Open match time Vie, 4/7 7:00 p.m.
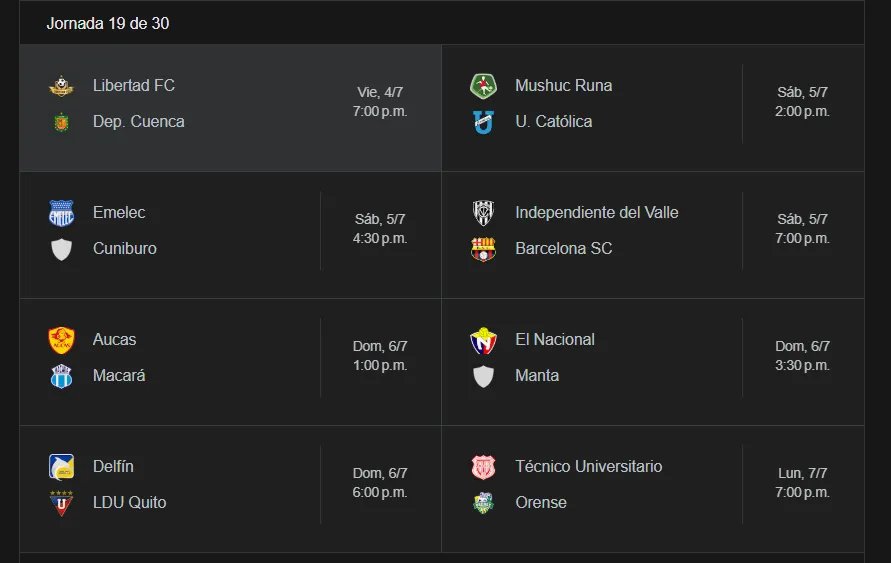 [380, 102]
